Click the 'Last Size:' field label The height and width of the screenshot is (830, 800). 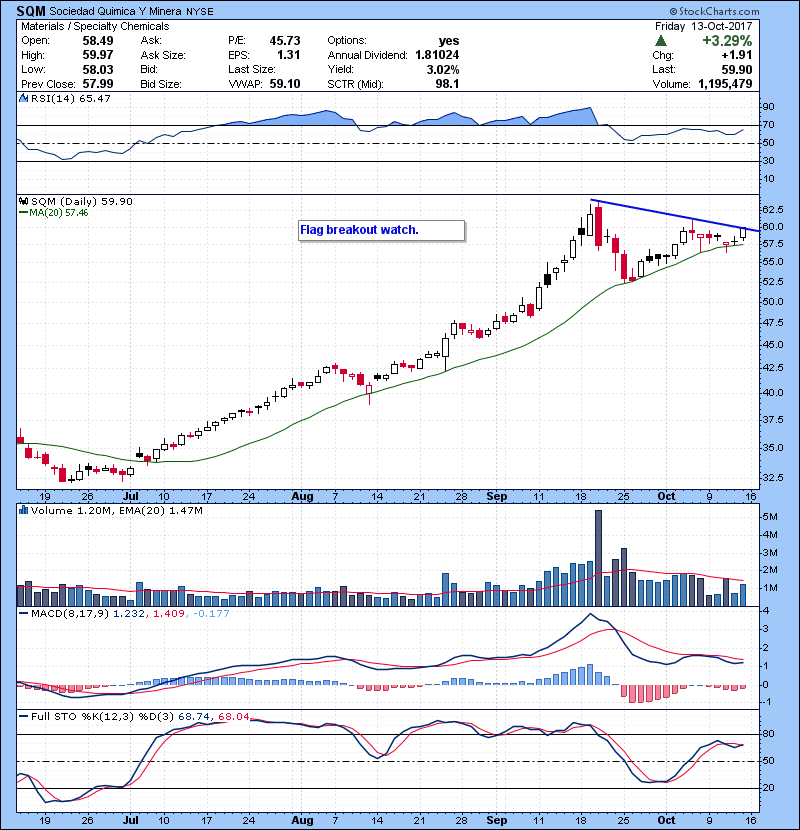point(251,69)
